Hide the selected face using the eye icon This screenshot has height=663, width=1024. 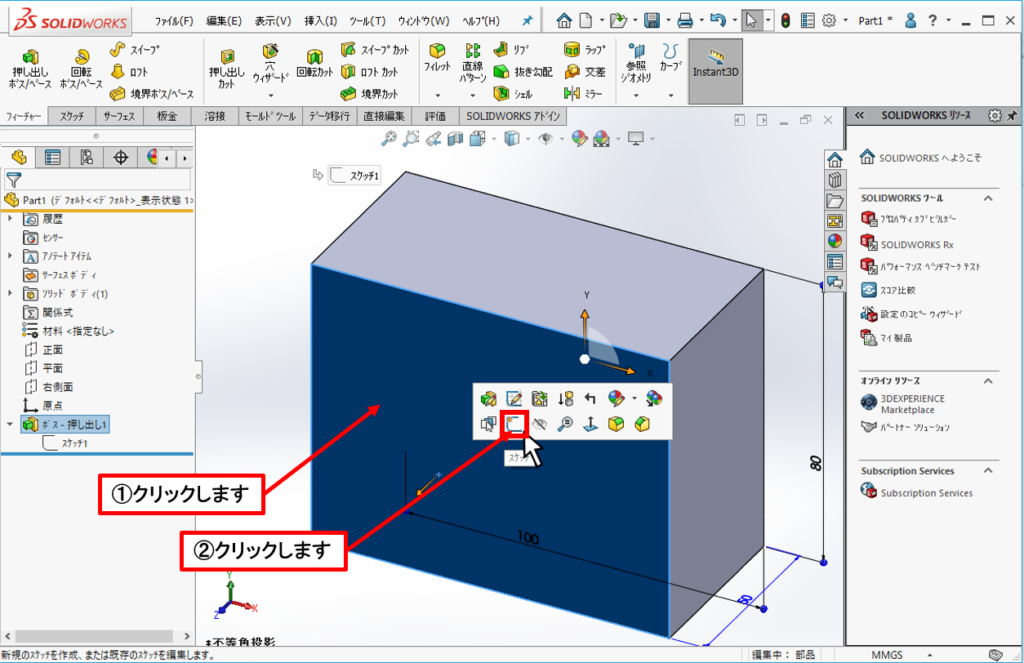539,423
